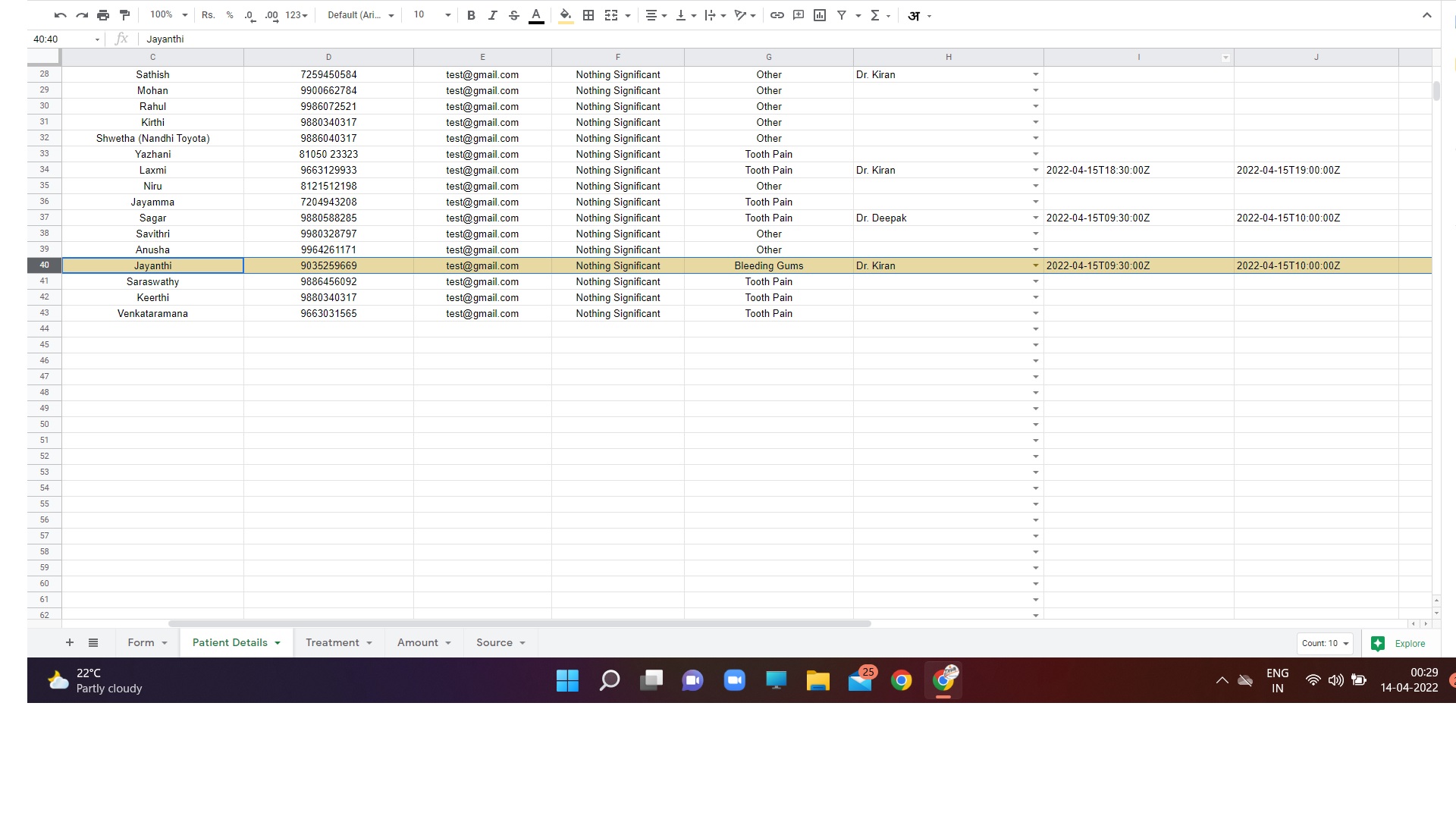The height and width of the screenshot is (819, 1456).
Task: Open taskbar search
Action: (609, 680)
